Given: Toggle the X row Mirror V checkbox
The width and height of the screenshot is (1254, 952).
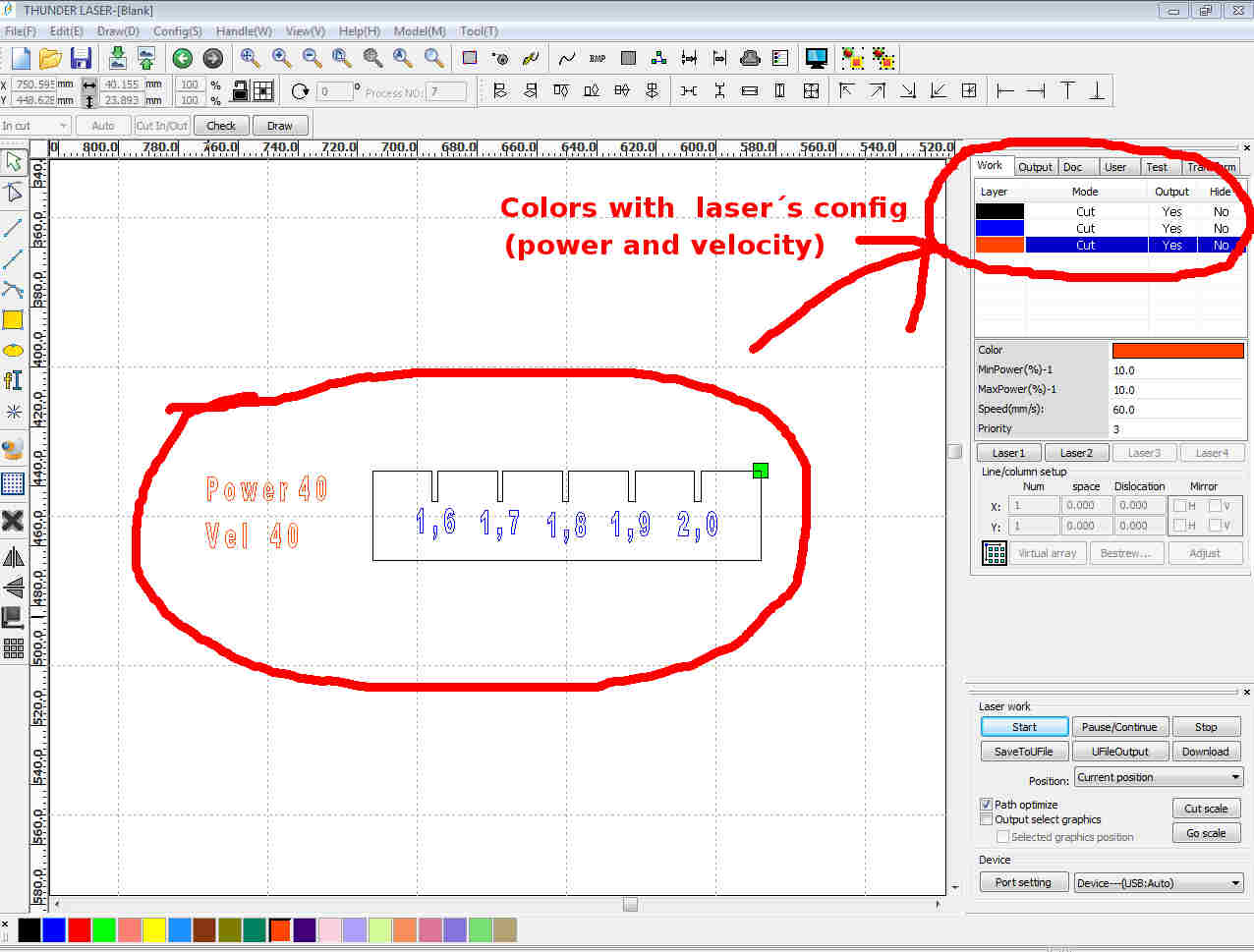Looking at the screenshot, I should pyautogui.click(x=1215, y=505).
